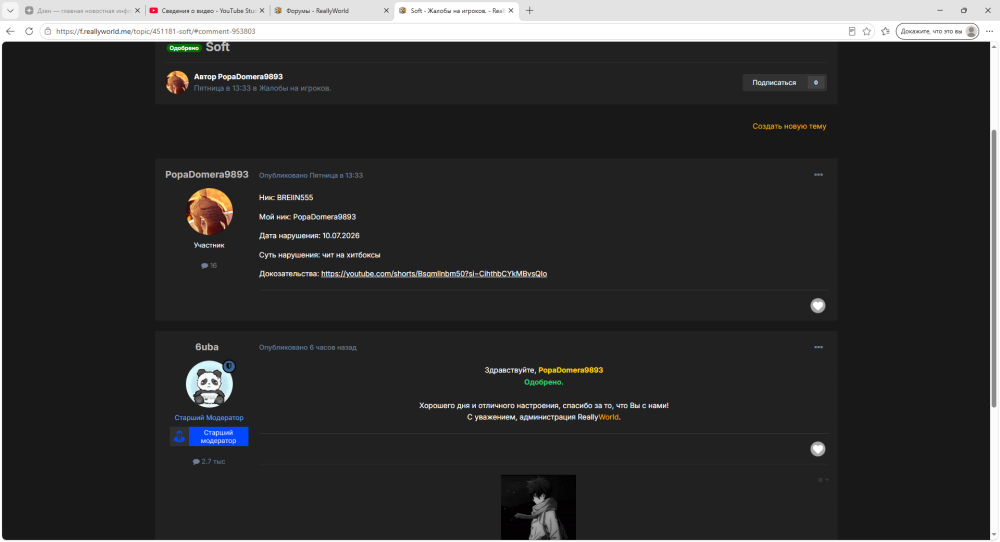Go back using the browser back arrow
The height and width of the screenshot is (542, 1000).
click(10, 31)
